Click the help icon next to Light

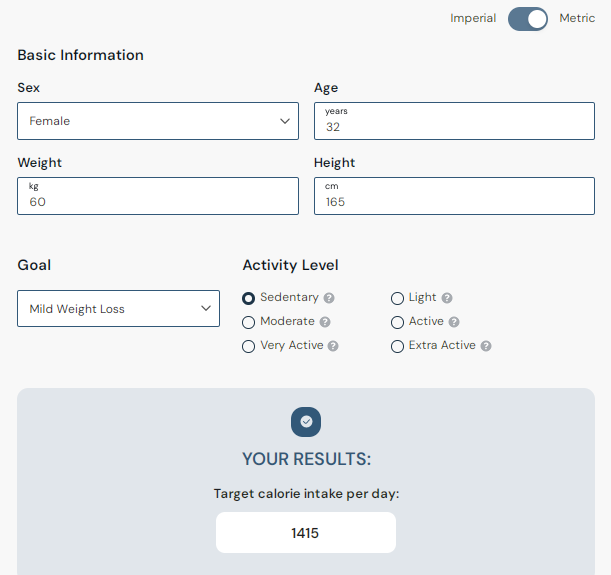447,298
